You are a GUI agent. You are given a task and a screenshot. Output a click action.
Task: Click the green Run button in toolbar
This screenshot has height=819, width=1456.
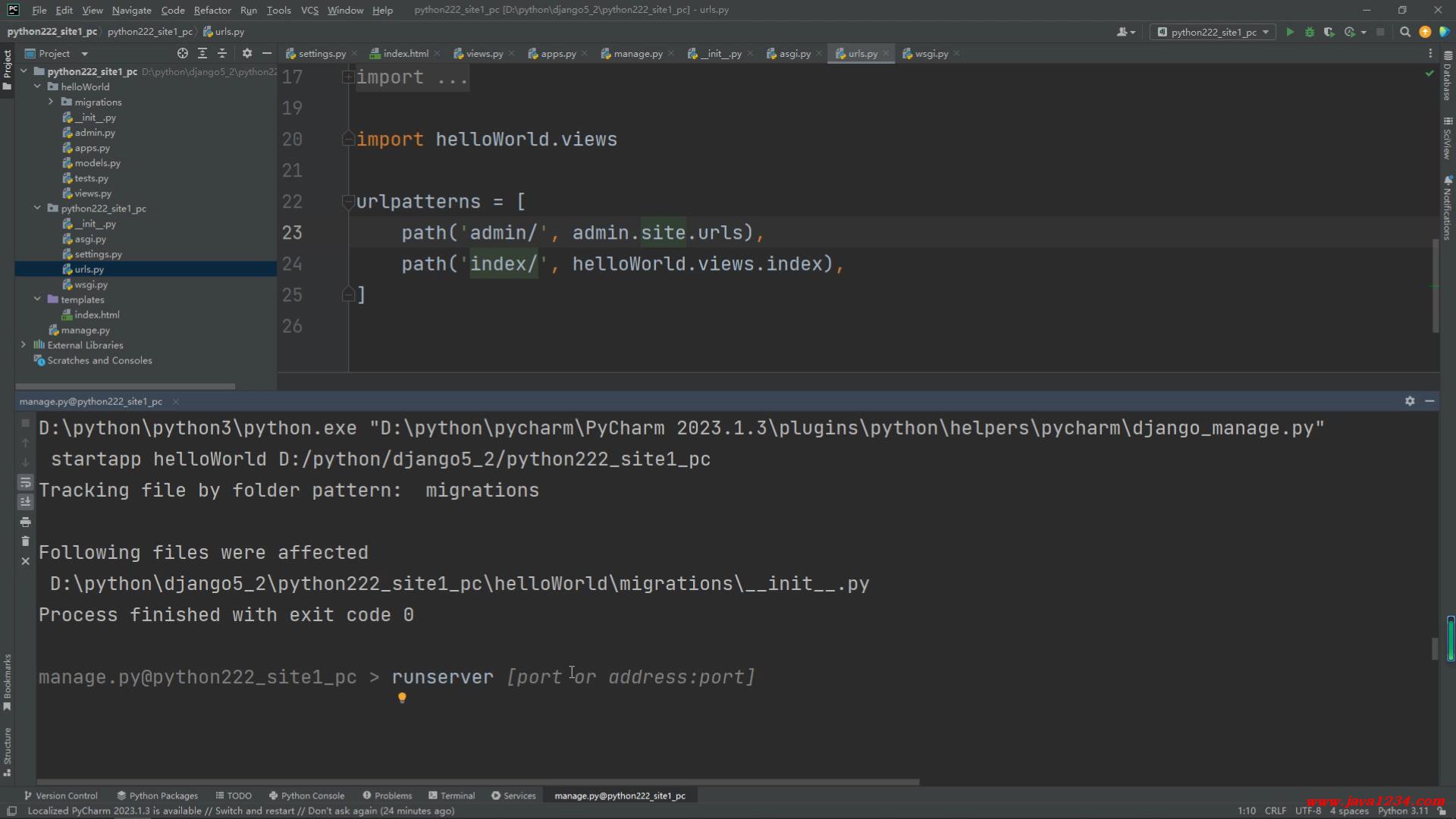tap(1289, 32)
